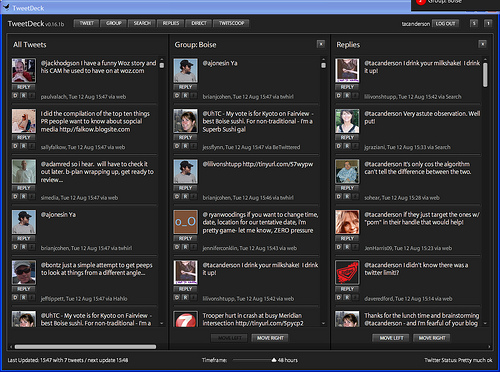Click the horizontal scrollbar thumb below the columns

tap(85, 347)
